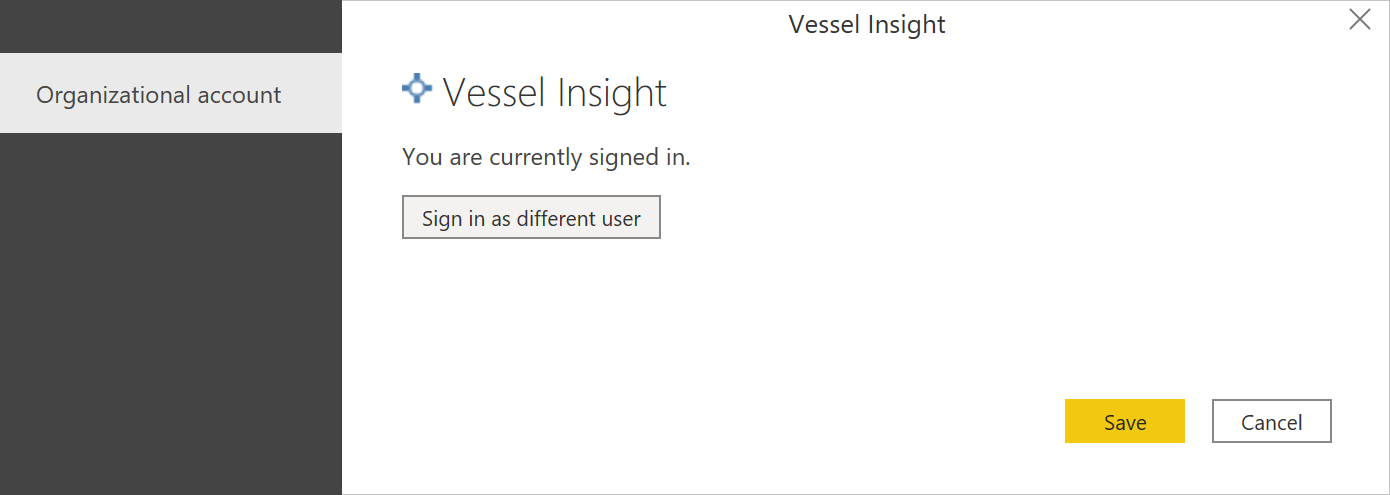Select the blue crosshair connector icon

click(x=416, y=89)
